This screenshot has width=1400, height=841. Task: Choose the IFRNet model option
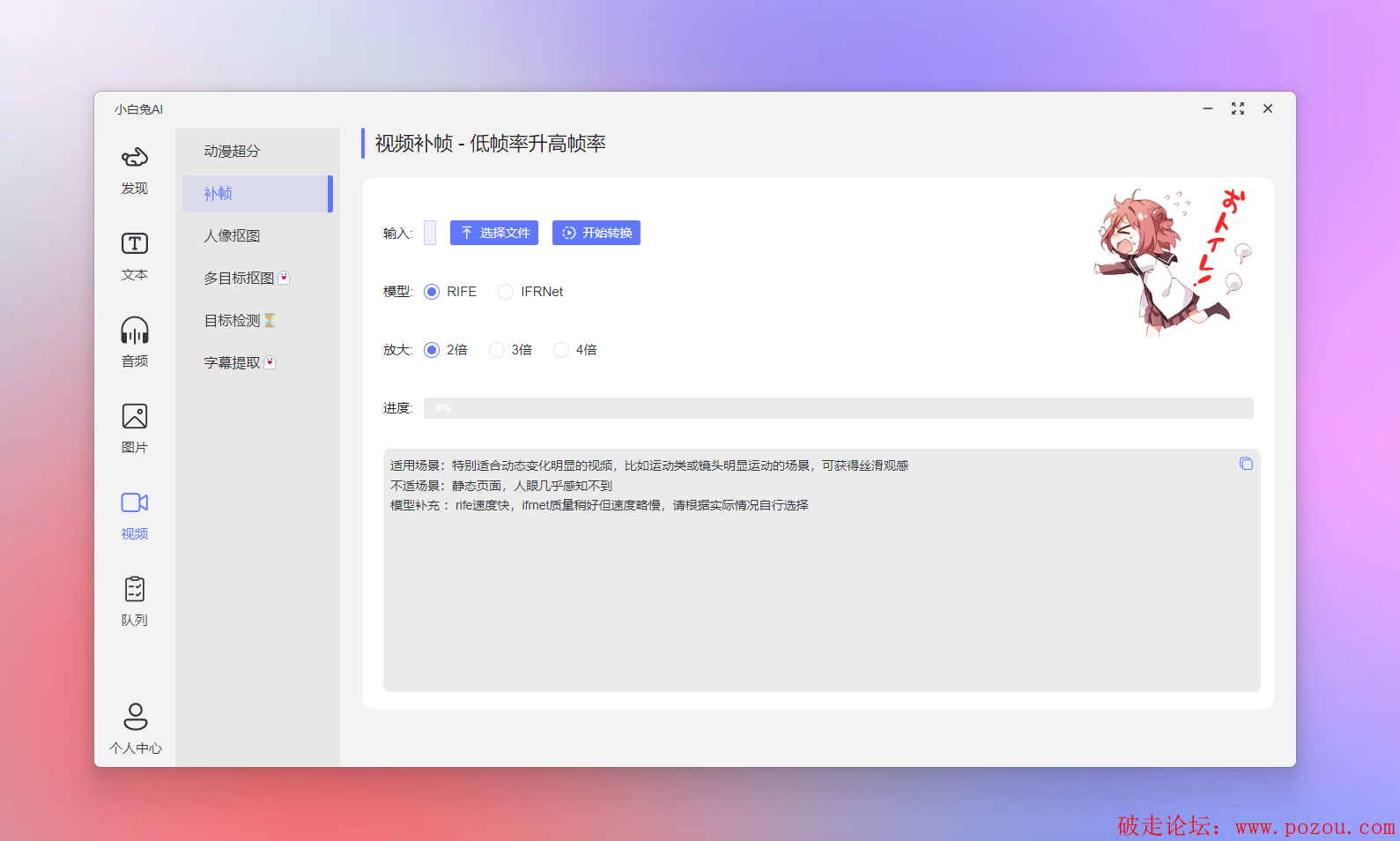(506, 292)
